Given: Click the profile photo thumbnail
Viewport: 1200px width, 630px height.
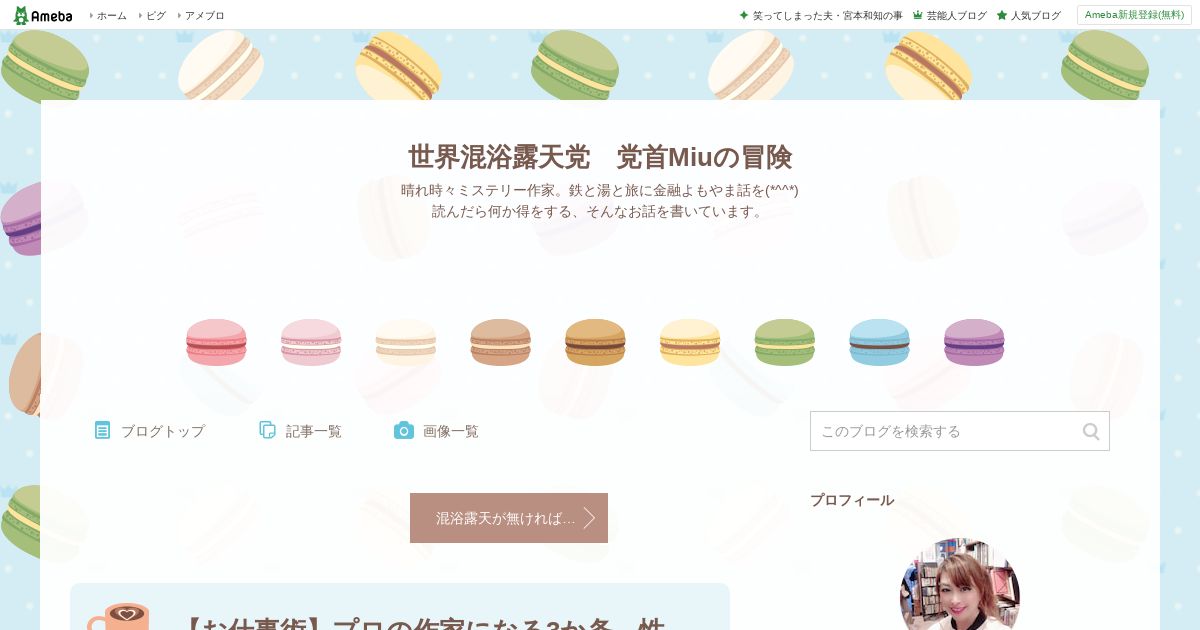Looking at the screenshot, I should point(960,584).
